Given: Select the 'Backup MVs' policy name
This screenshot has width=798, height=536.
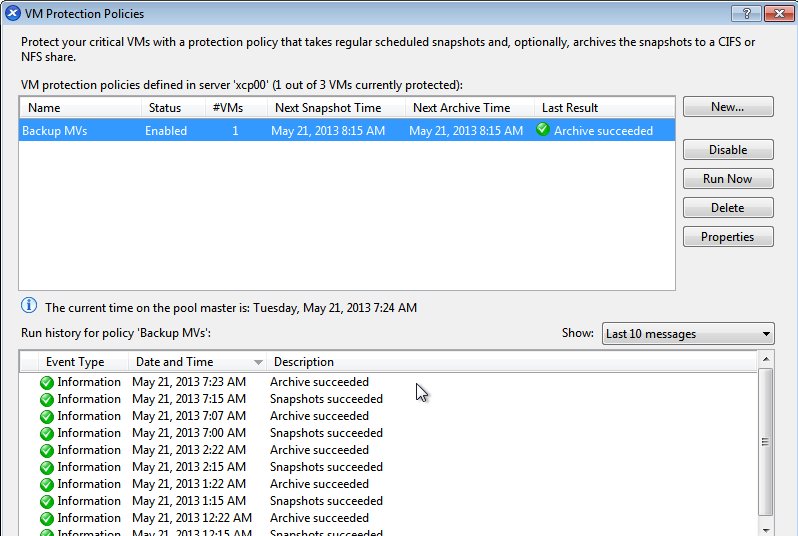Looking at the screenshot, I should click(x=54, y=131).
